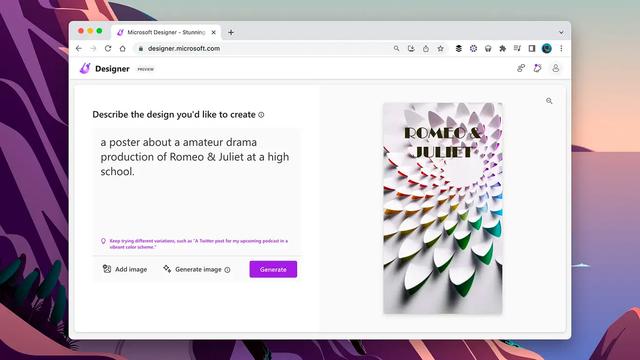Click the info icon beside design description heading
This screenshot has width=640, height=360.
click(261, 115)
